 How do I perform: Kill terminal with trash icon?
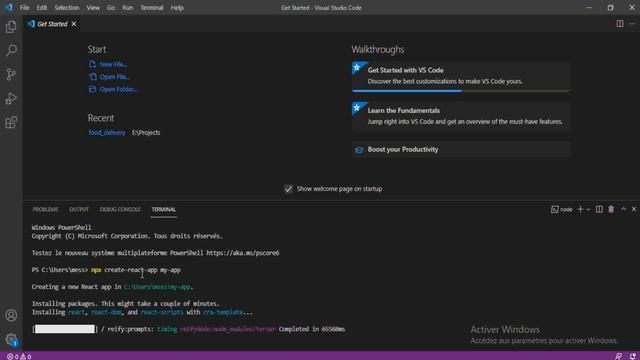pyautogui.click(x=611, y=209)
